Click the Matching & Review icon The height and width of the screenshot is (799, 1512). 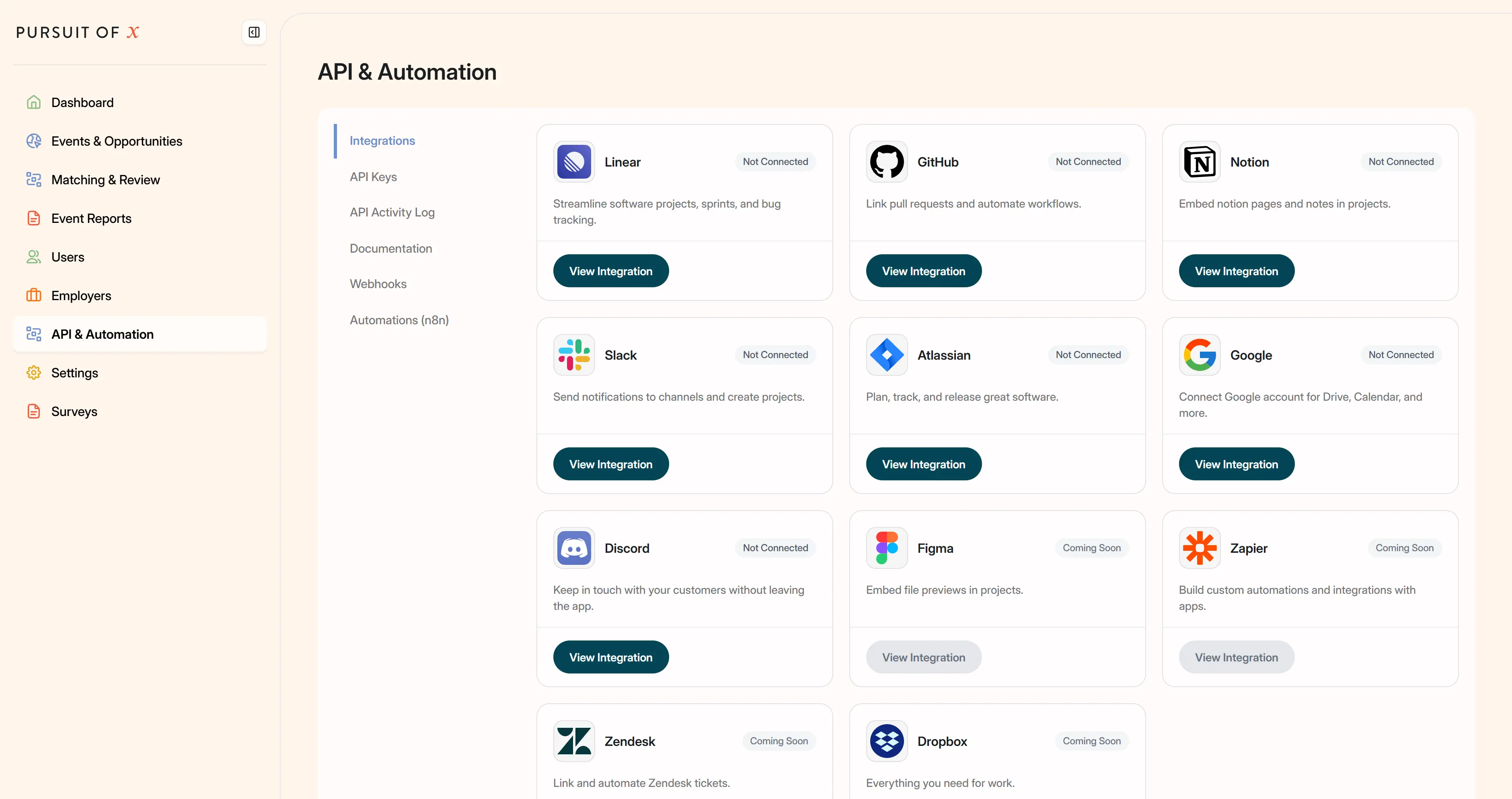(34, 180)
